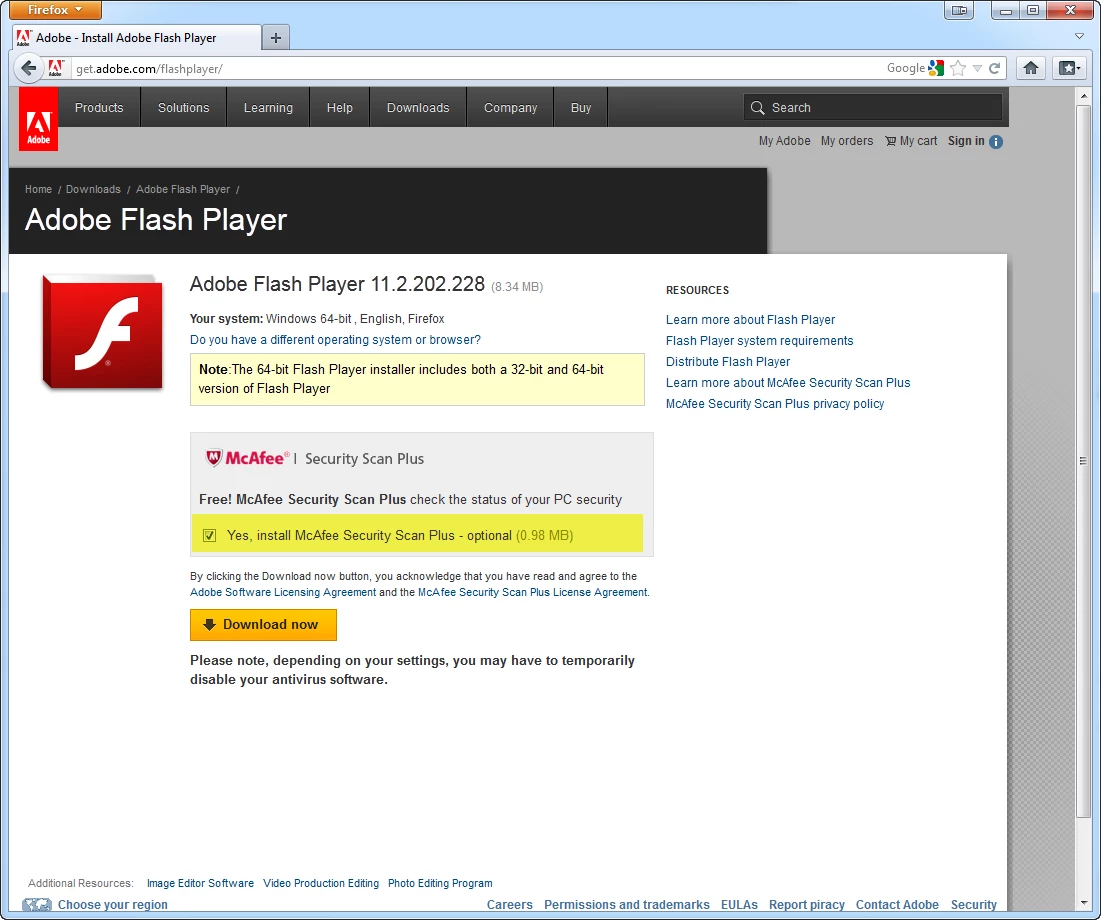This screenshot has width=1101, height=920.
Task: Open the Help menu
Action: [340, 107]
